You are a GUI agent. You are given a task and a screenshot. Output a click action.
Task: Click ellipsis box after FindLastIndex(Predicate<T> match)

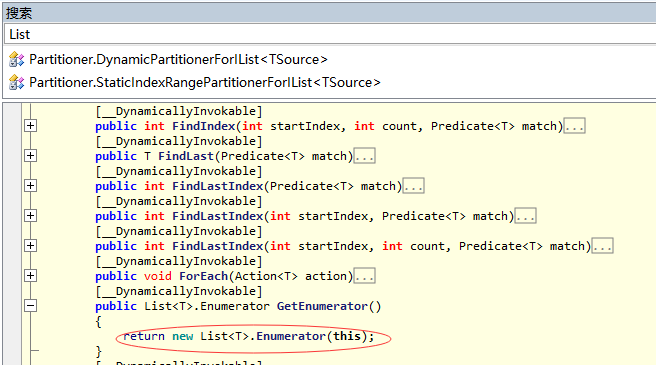pyautogui.click(x=413, y=186)
